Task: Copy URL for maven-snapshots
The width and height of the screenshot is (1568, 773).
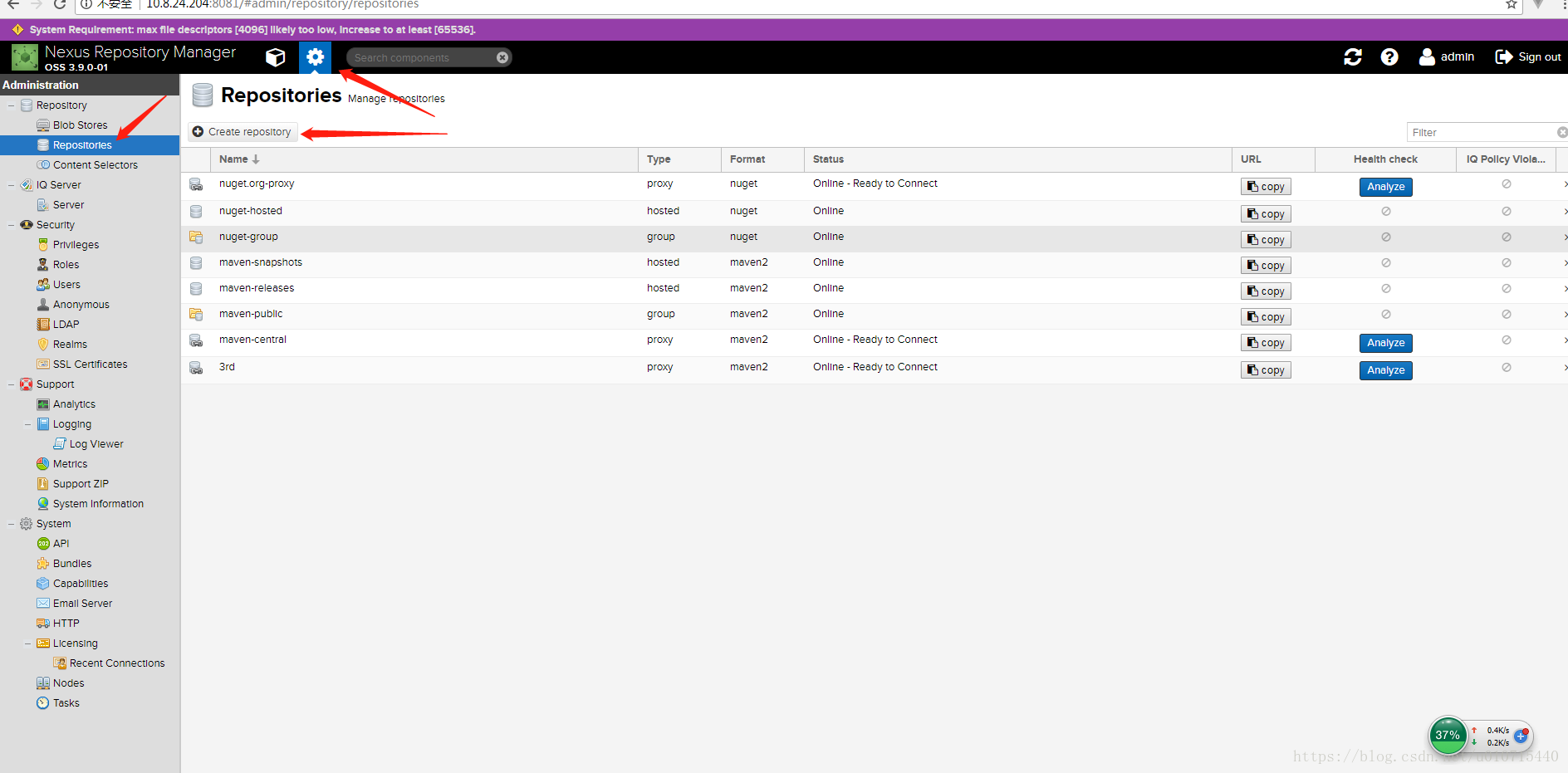Action: 1266,266
